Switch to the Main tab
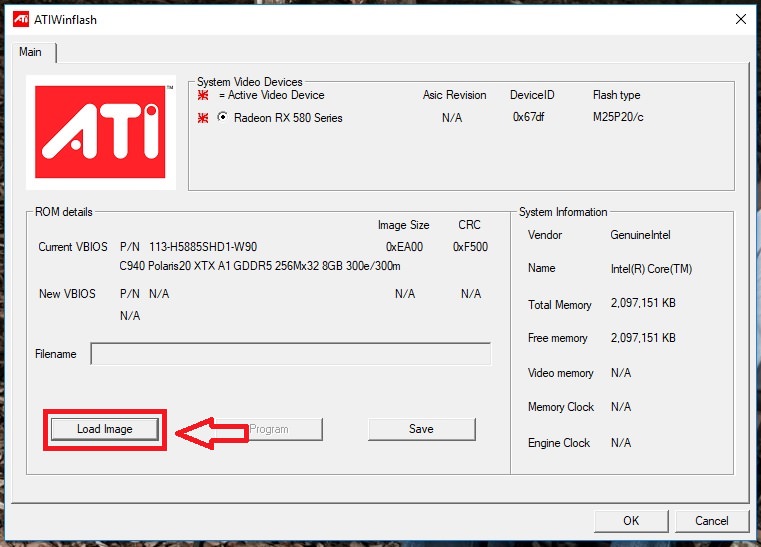Viewport: 761px width, 547px height. point(31,52)
